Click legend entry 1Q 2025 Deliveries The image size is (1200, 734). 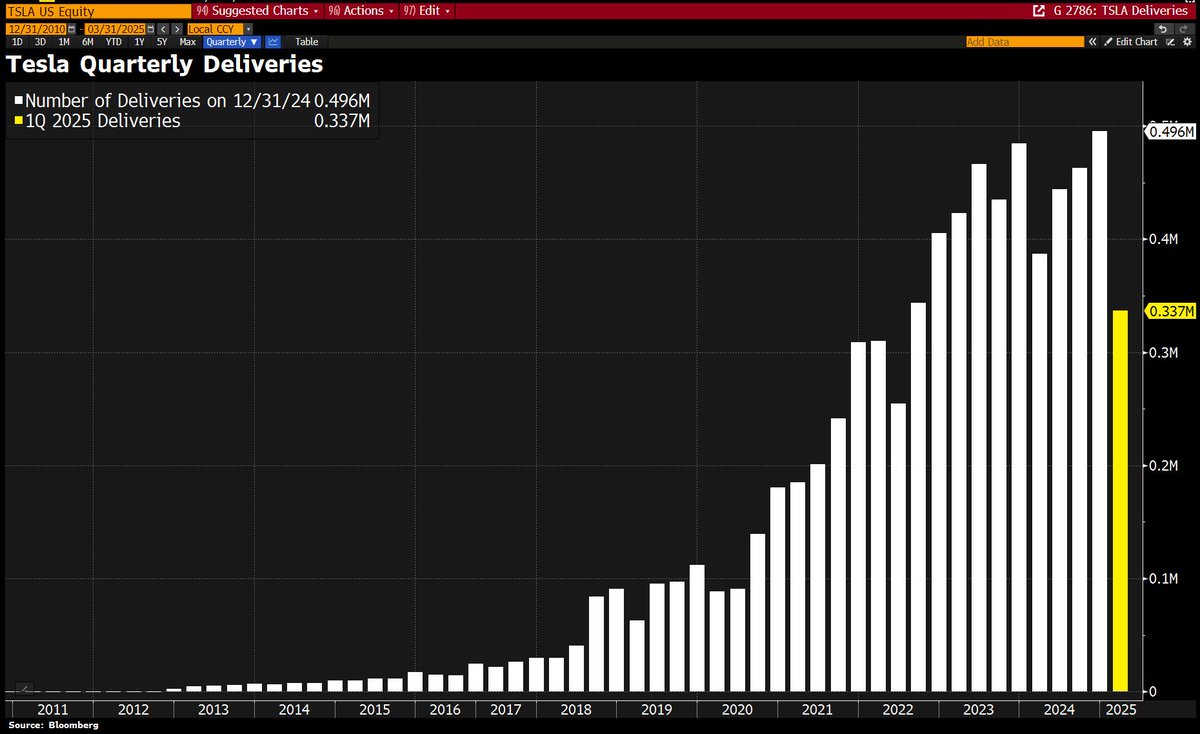[x=192, y=122]
